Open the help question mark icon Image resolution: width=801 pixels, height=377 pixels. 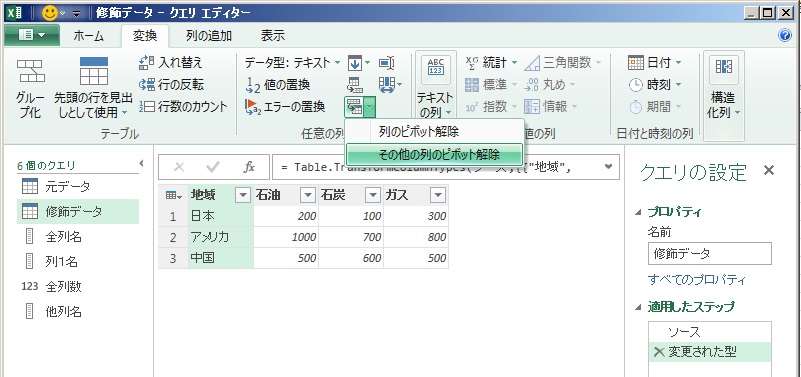tap(784, 35)
